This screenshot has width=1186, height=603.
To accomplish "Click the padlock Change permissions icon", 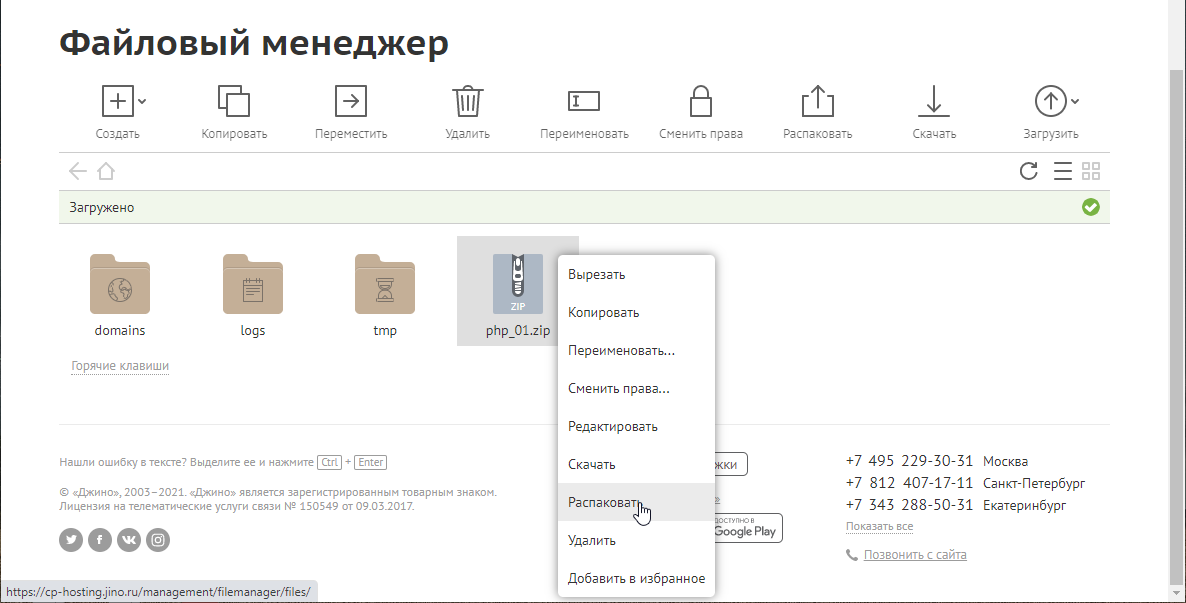I will click(700, 102).
